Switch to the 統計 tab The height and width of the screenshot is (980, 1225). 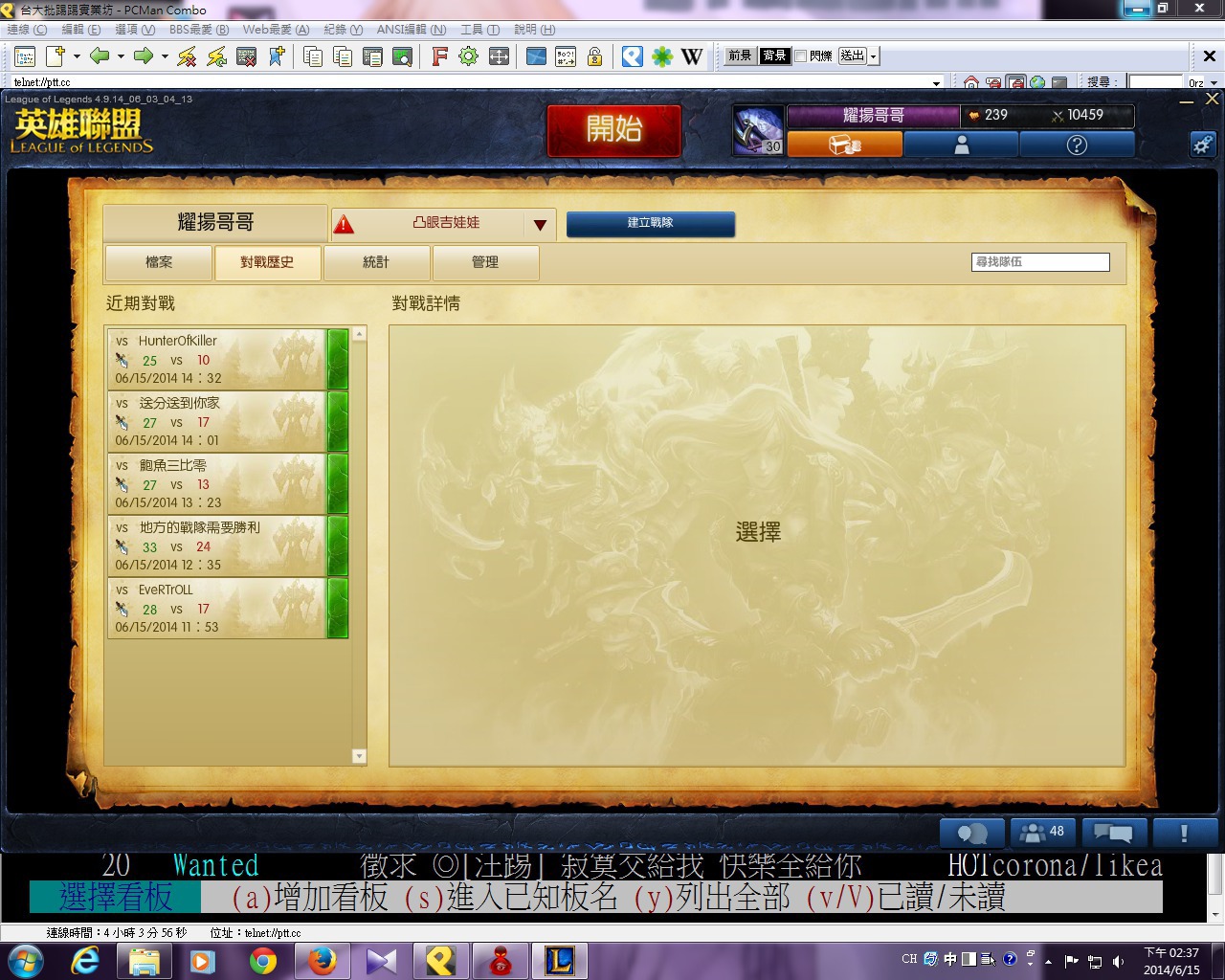point(376,262)
